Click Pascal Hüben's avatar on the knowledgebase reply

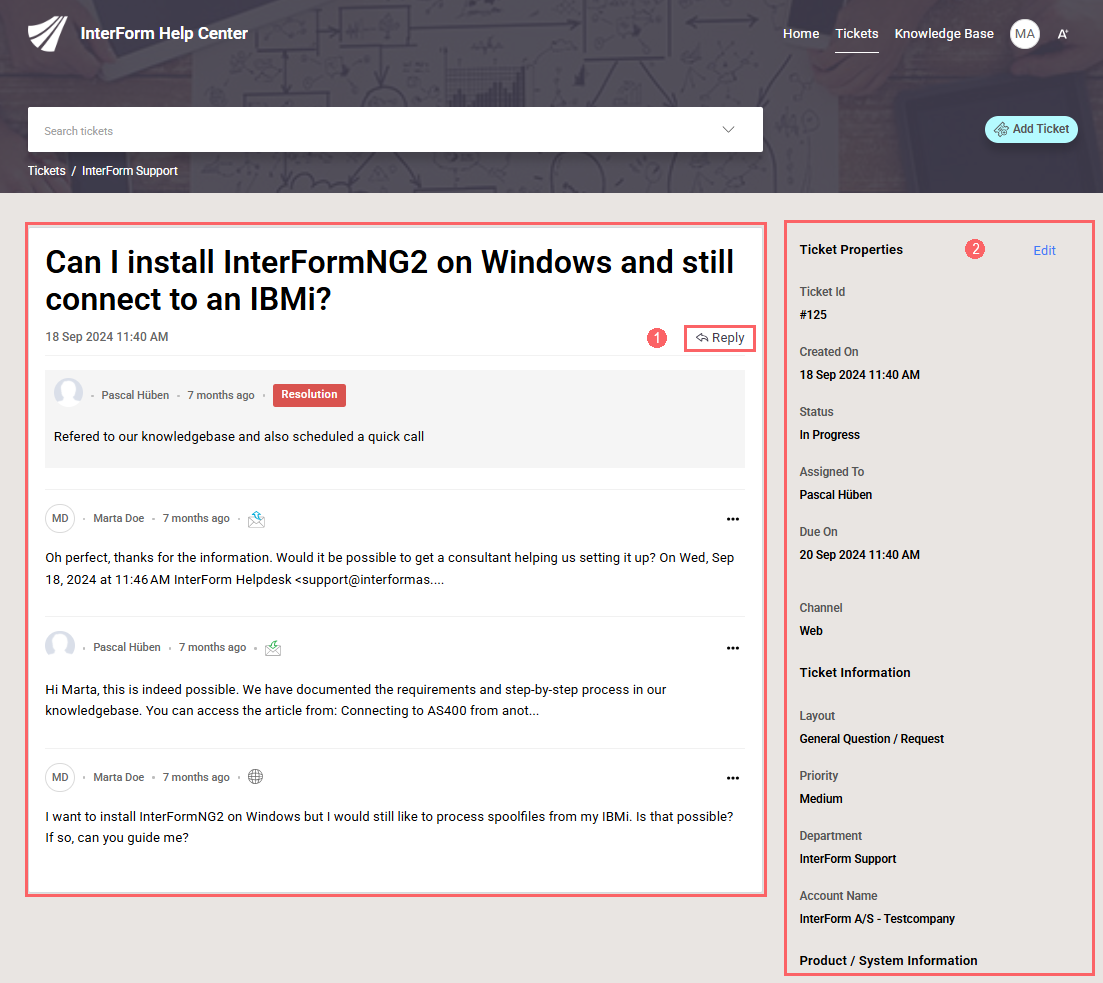click(x=60, y=645)
